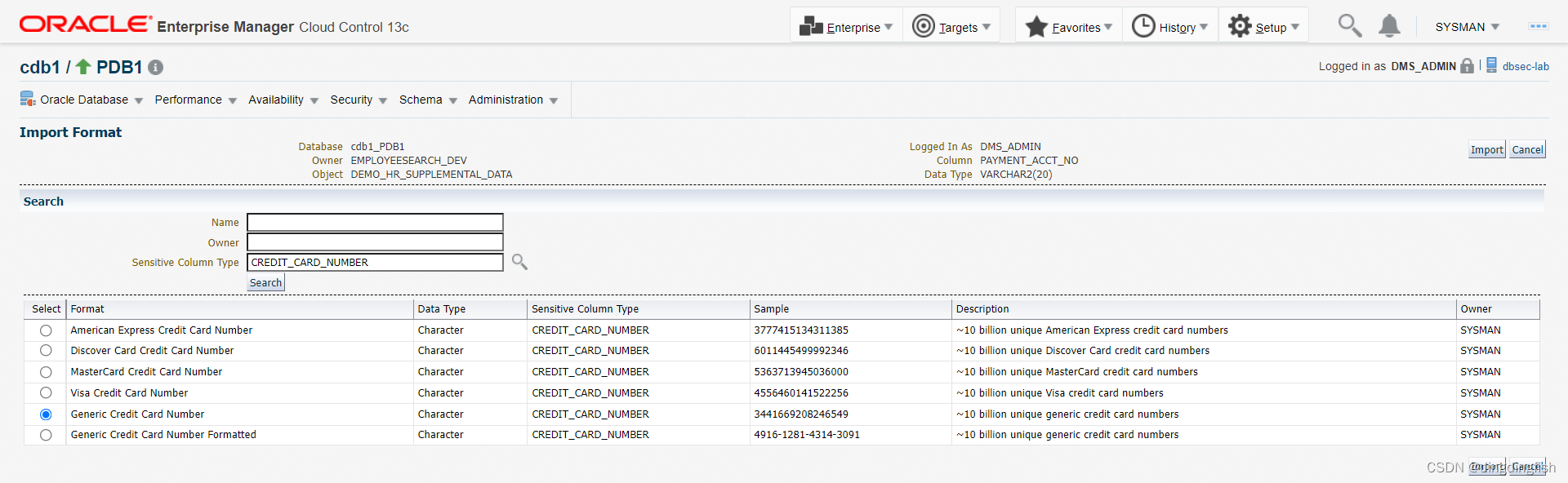Click the accessibility dots icon at top right

click(x=1539, y=26)
